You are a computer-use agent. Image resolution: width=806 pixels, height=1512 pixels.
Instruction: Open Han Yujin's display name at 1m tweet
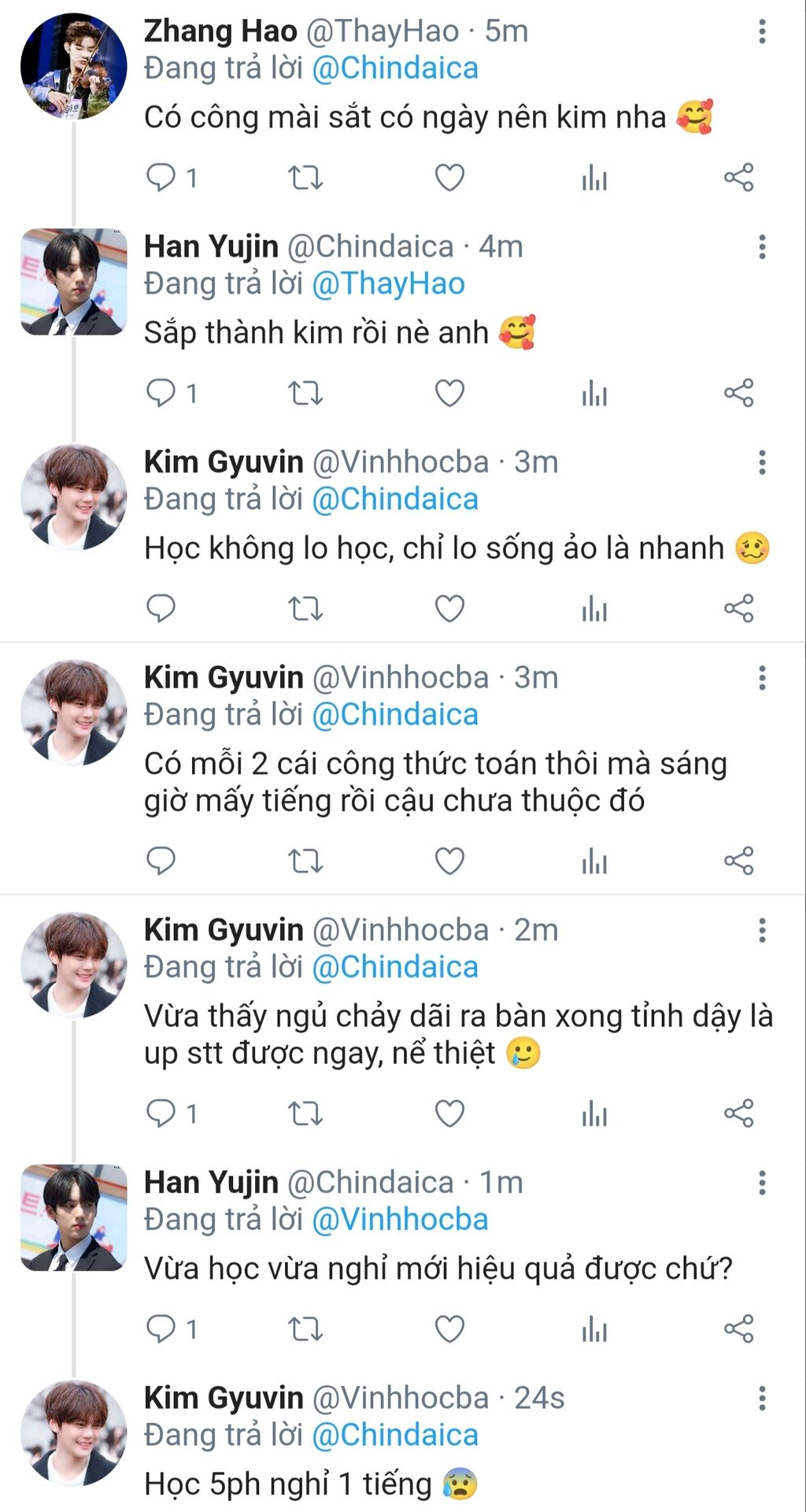click(x=211, y=1183)
